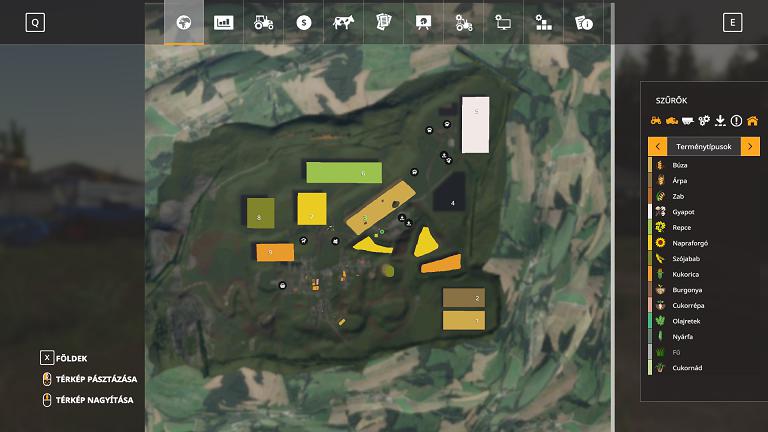Open the animals tab with cow icon
The width and height of the screenshot is (768, 432).
click(343, 22)
